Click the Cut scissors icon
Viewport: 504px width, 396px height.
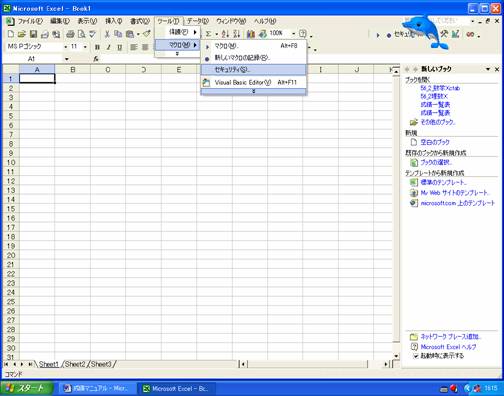(x=107, y=34)
